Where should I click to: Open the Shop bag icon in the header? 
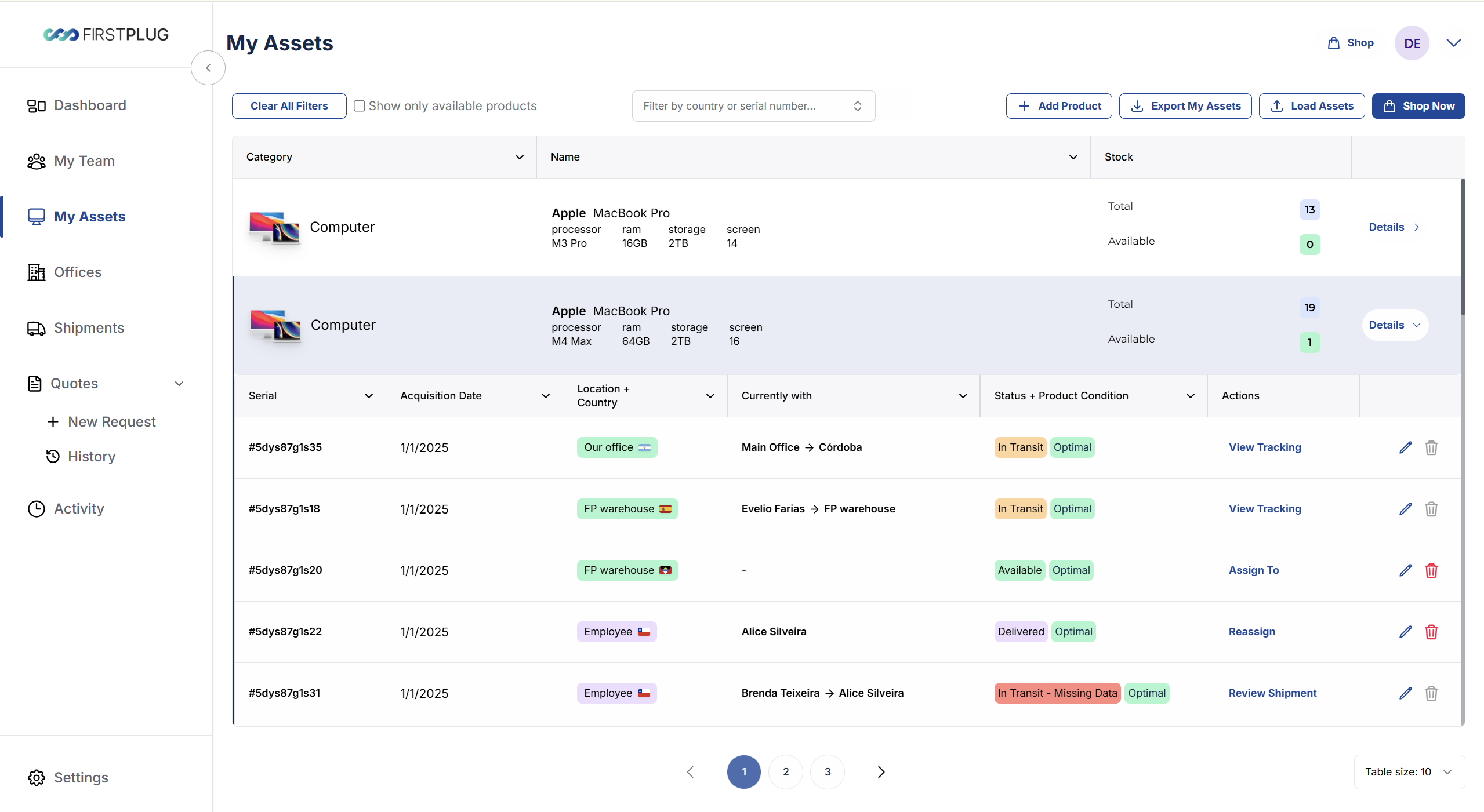coord(1333,43)
